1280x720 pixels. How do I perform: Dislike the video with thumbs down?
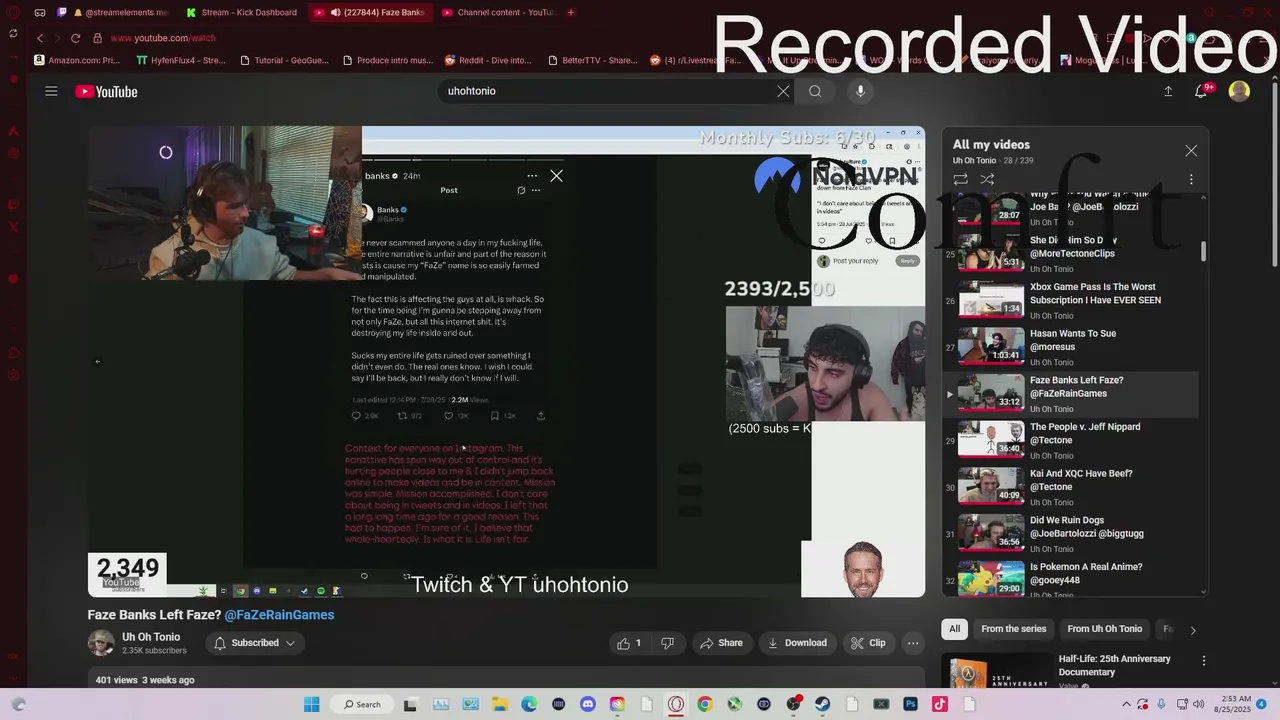point(667,643)
